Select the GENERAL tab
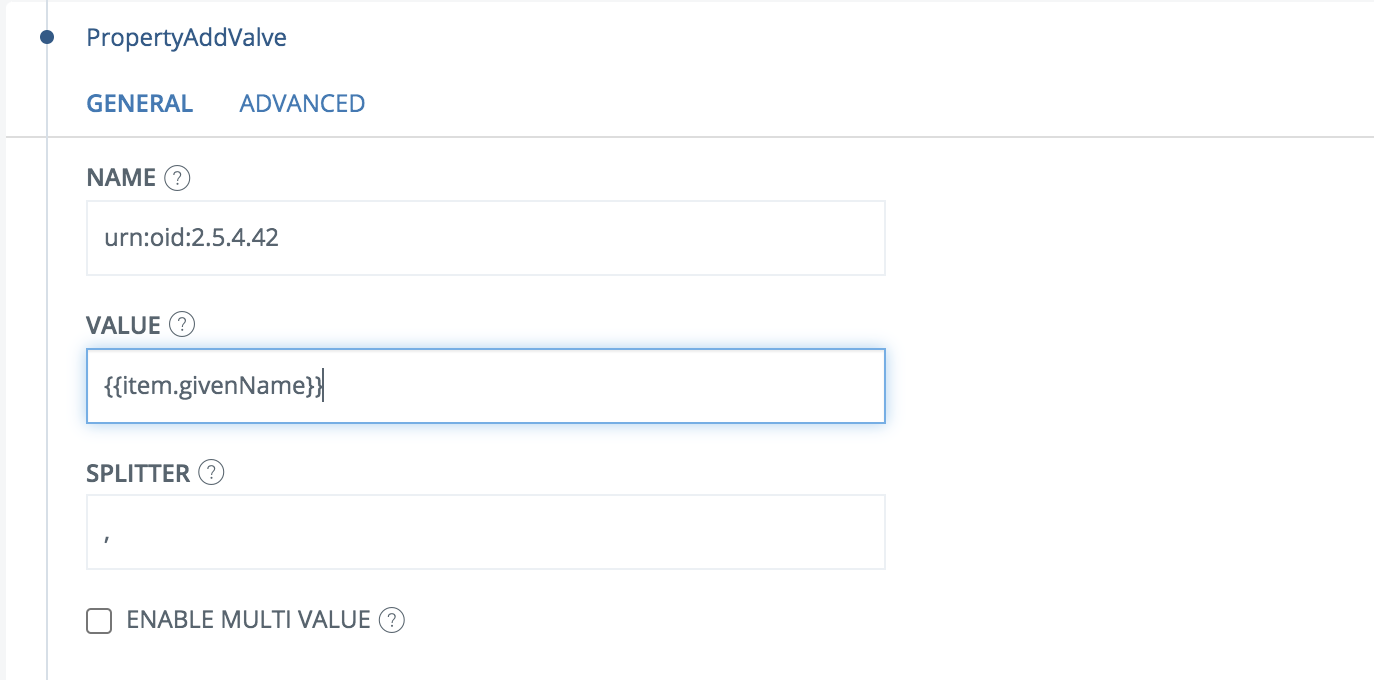 tap(140, 103)
